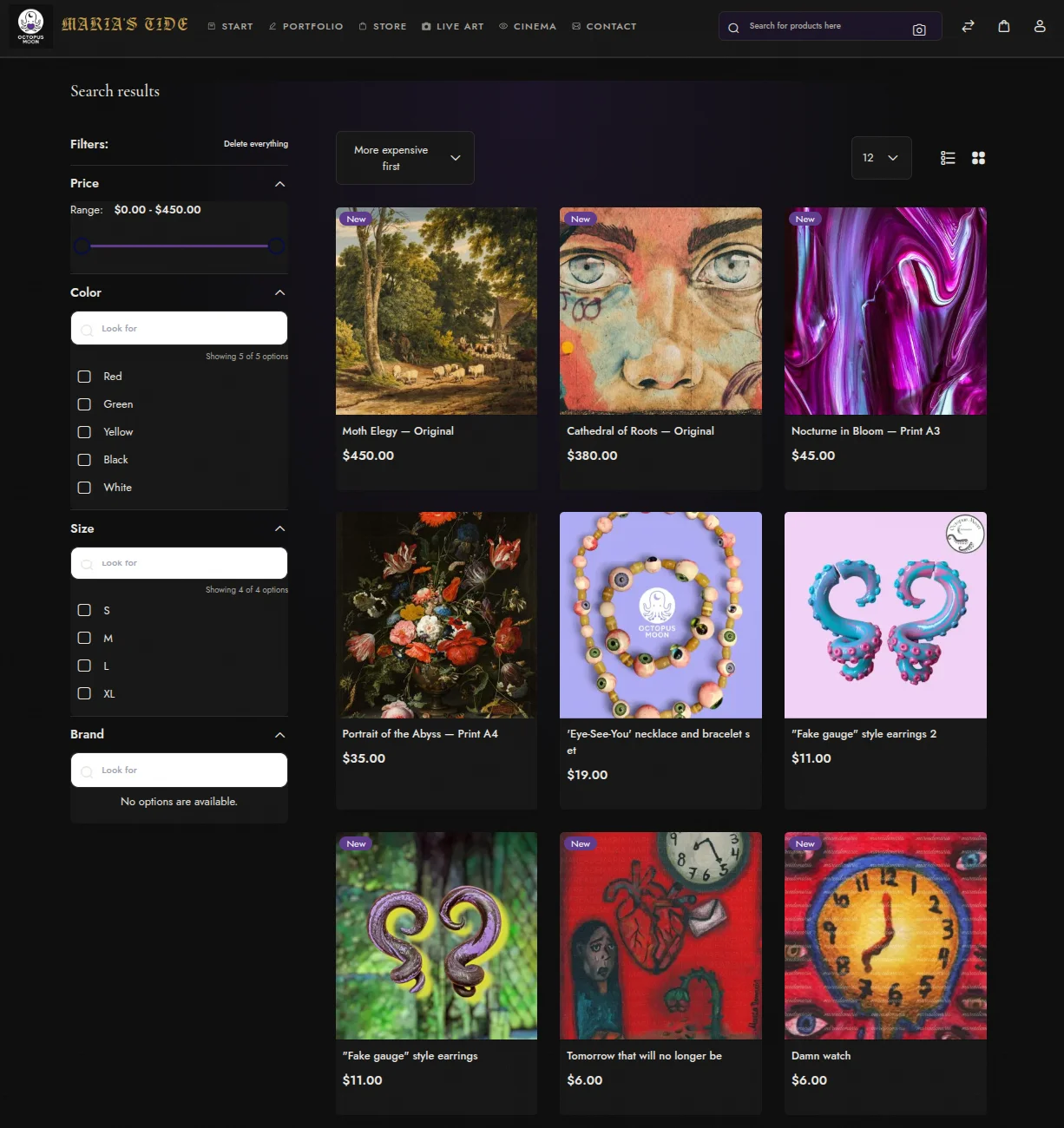Viewport: 1064px width, 1128px height.
Task: Click the Octopus Moon logo icon
Action: point(30,26)
